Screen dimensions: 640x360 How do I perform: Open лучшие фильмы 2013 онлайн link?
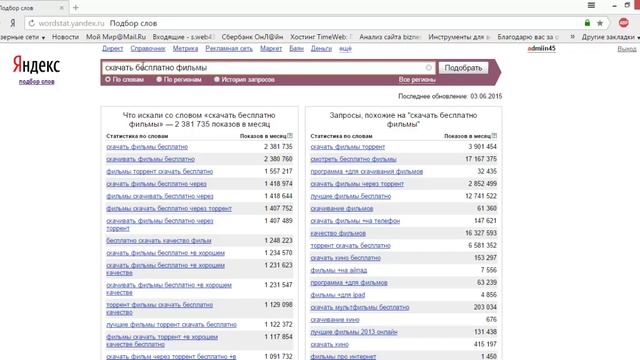click(354, 332)
